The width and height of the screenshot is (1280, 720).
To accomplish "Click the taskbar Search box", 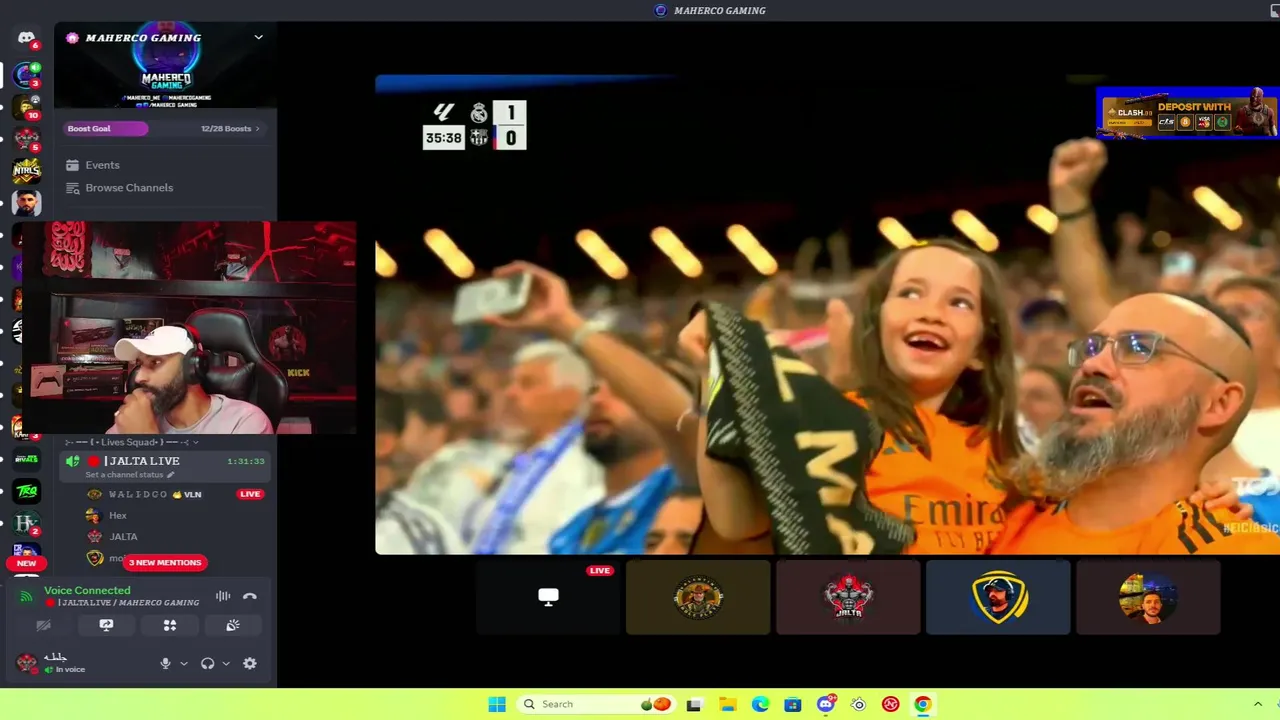I will [597, 704].
